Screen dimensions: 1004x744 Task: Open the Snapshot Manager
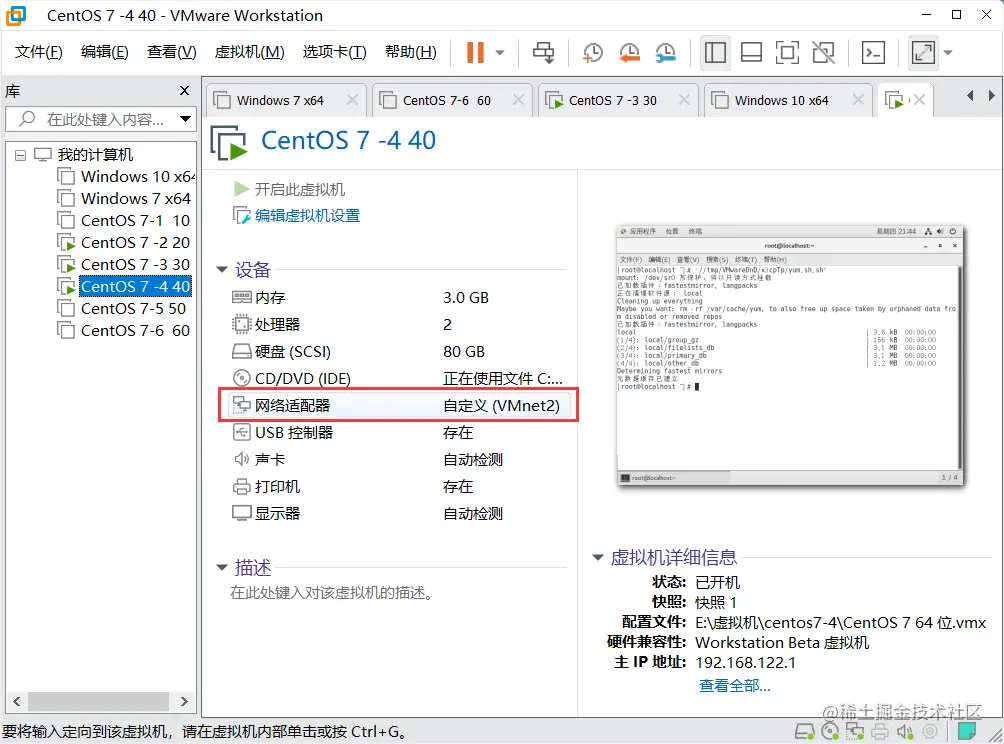664,52
